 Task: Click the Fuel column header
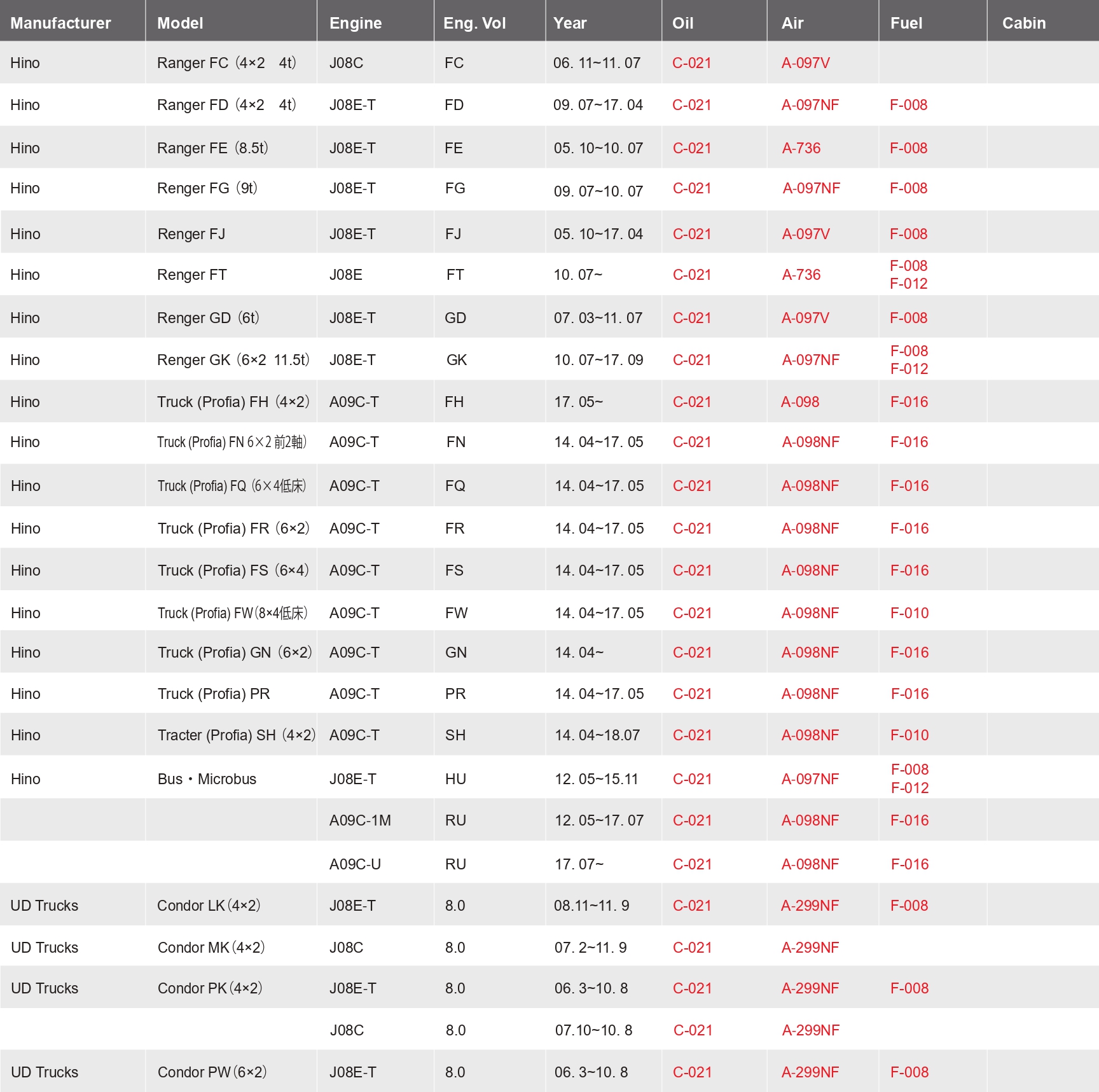906,23
